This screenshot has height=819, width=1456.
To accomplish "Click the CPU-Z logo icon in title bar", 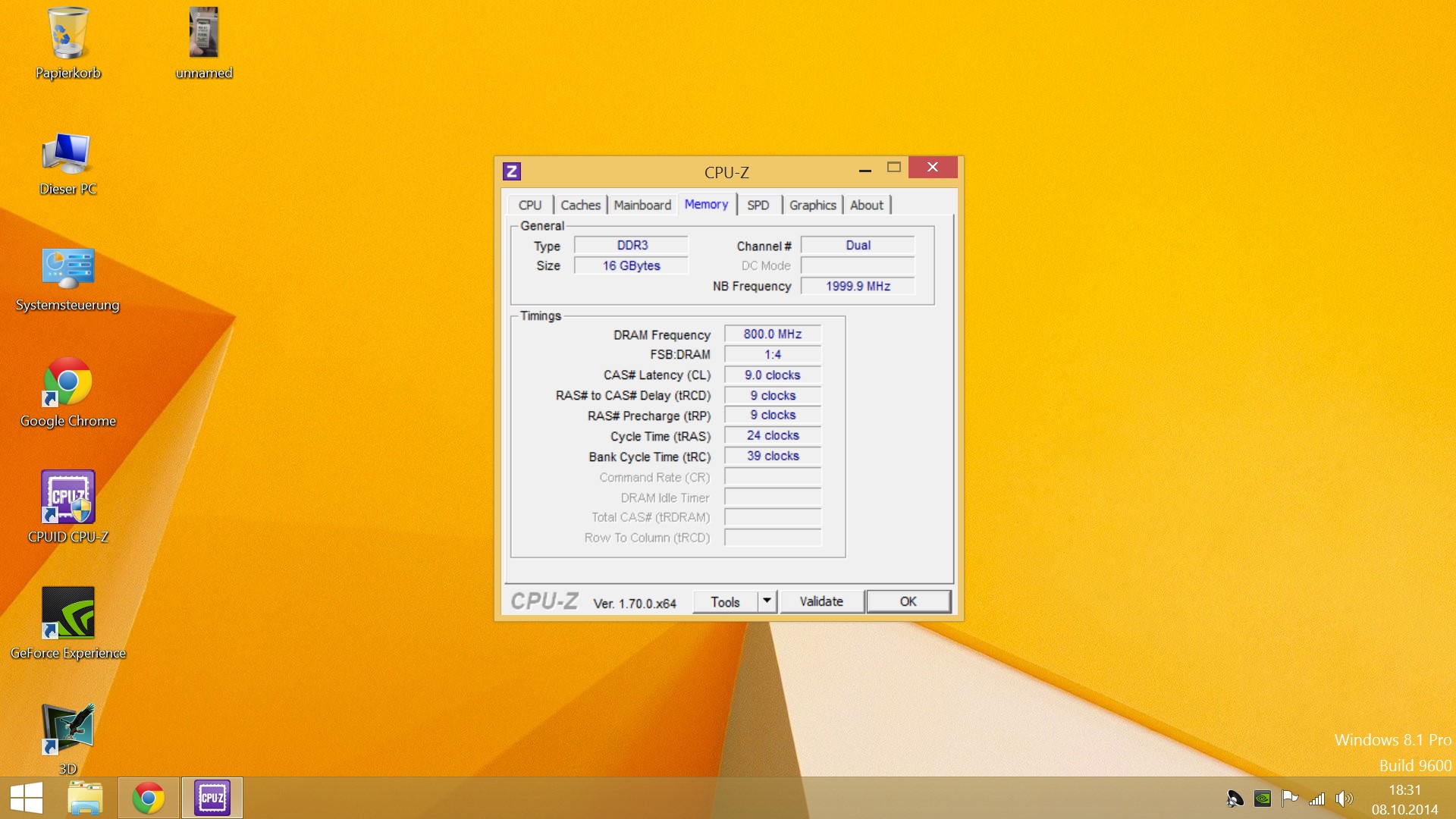I will pyautogui.click(x=512, y=171).
